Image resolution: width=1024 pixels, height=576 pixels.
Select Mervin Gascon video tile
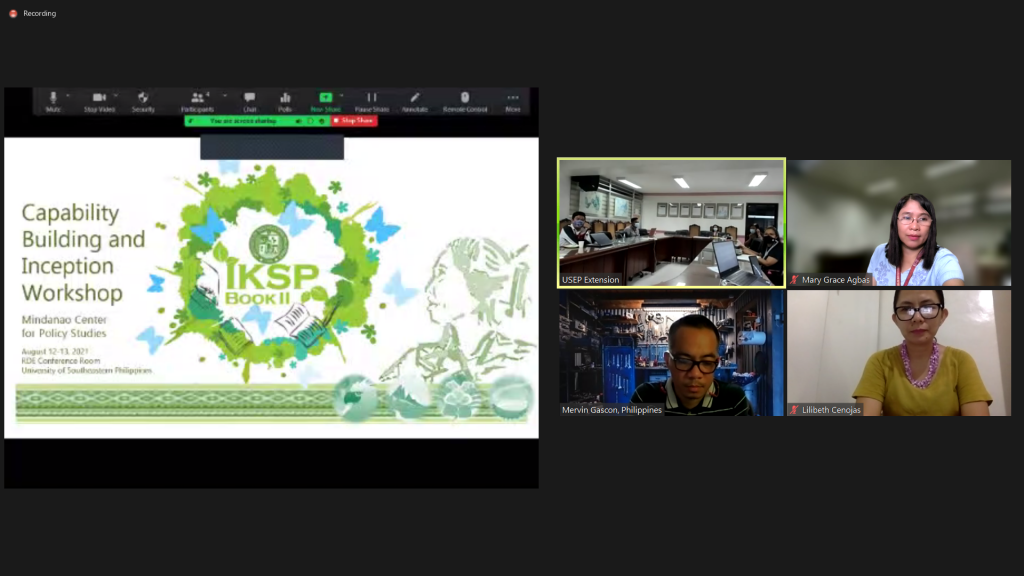(x=671, y=353)
